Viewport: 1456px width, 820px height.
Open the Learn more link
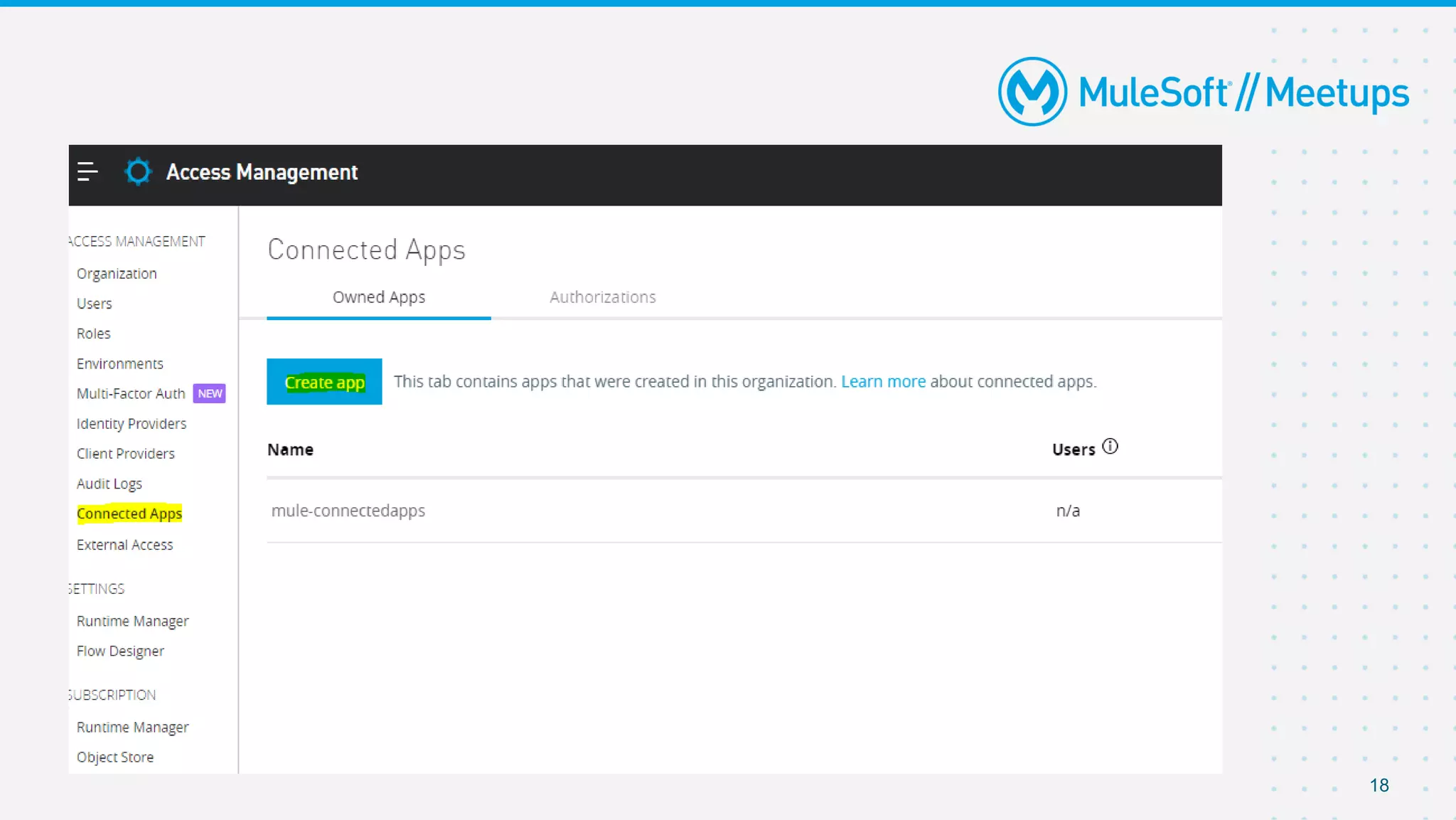(x=883, y=382)
